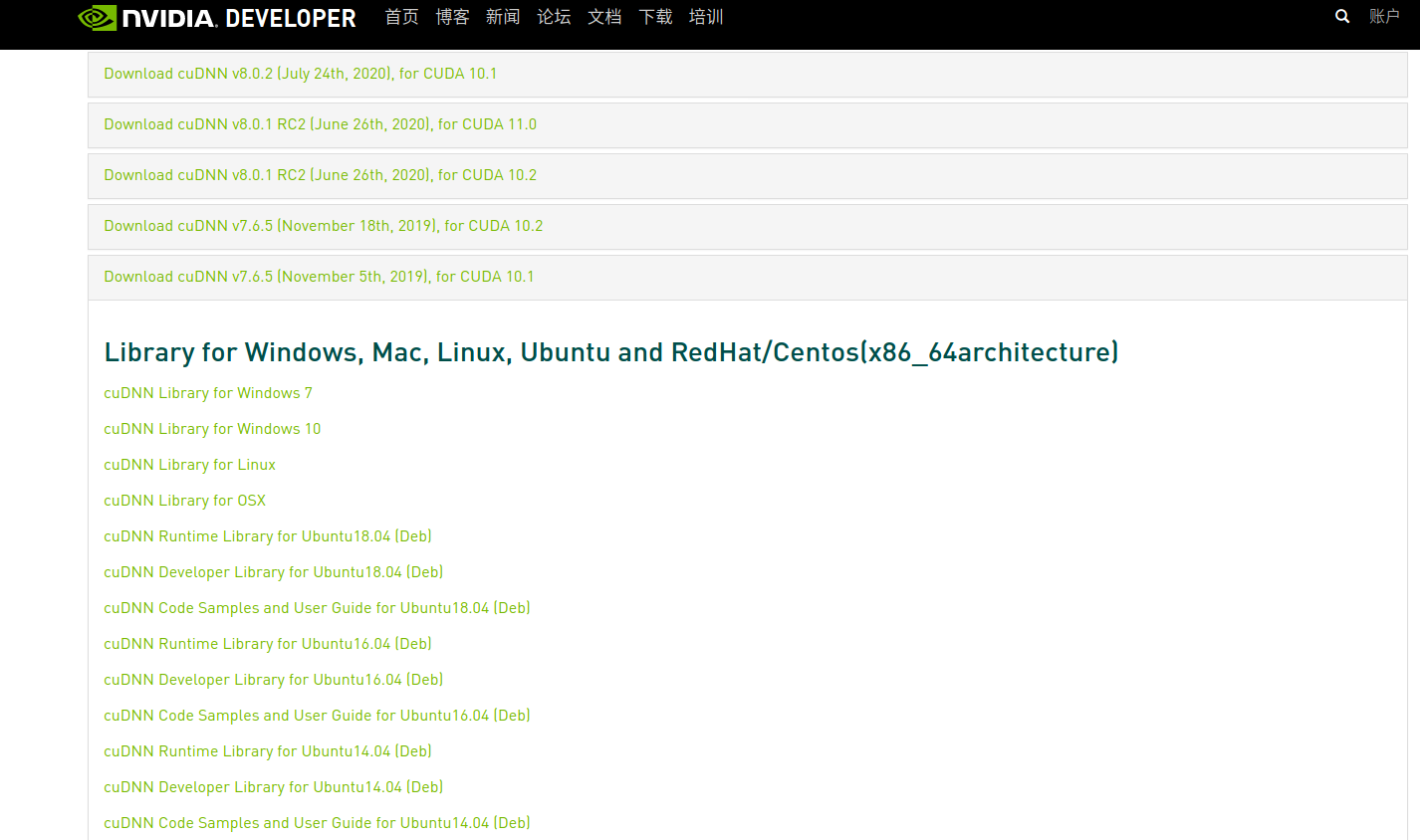Image resolution: width=1420 pixels, height=840 pixels.
Task: Download cuDNN Developer Library for Ubuntu18.04
Action: pos(273,572)
